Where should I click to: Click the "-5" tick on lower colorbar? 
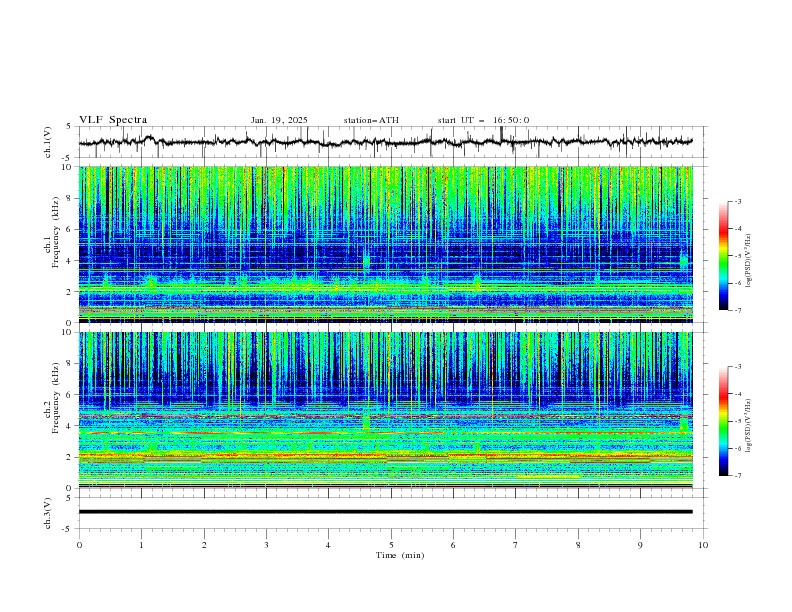(738, 421)
